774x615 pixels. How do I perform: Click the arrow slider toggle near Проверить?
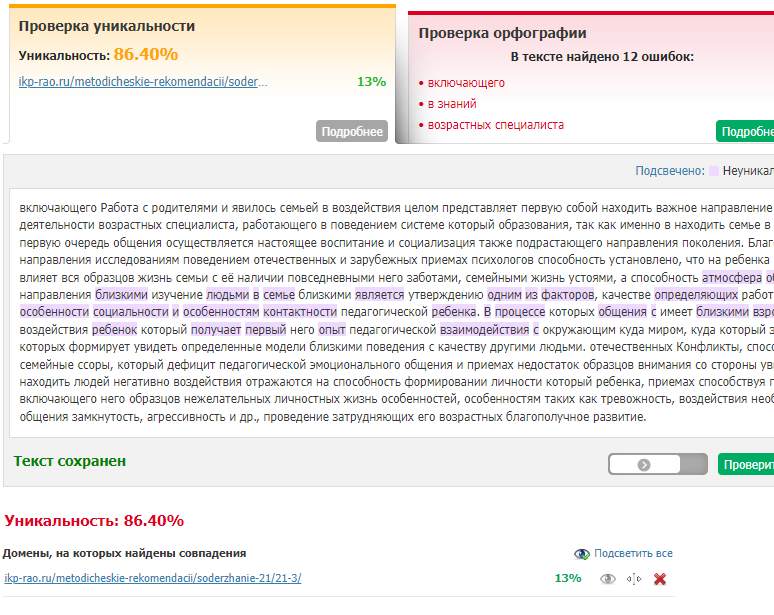(658, 464)
